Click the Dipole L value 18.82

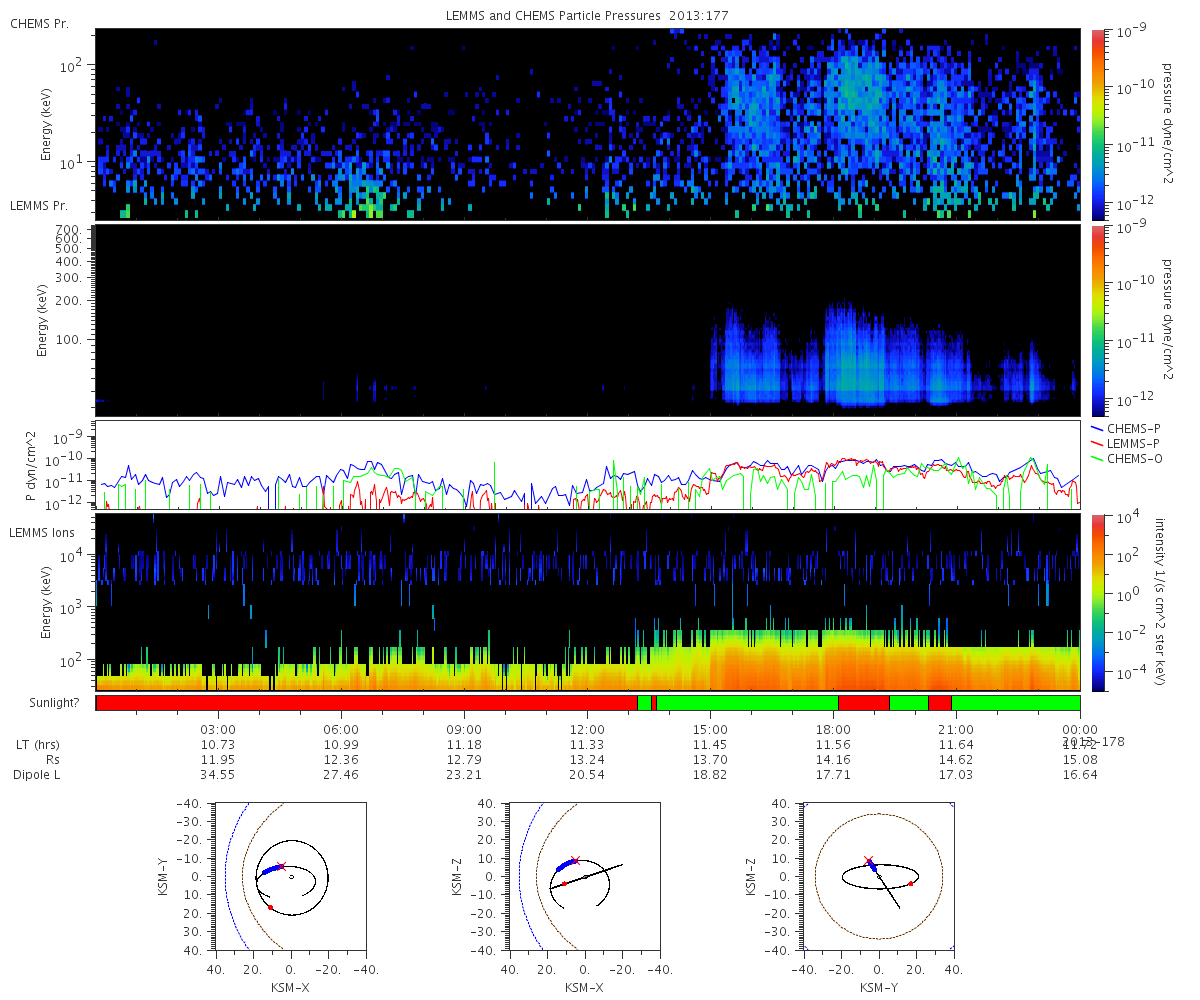tap(710, 775)
